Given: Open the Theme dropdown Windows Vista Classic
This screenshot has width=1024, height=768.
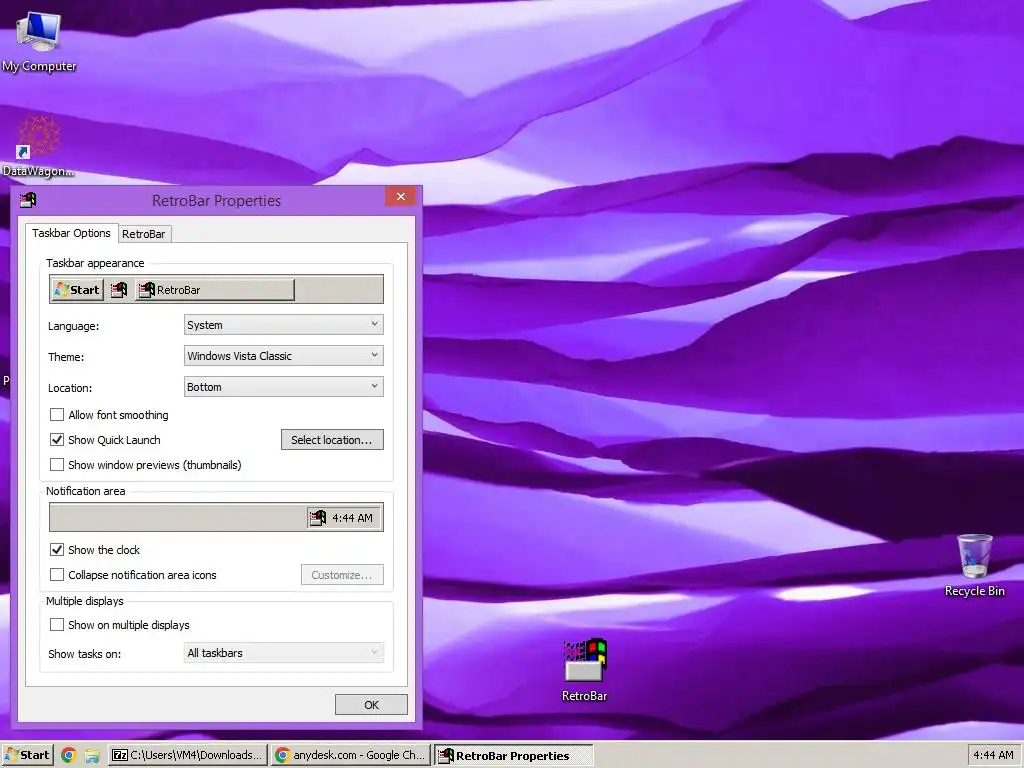Looking at the screenshot, I should coord(283,356).
